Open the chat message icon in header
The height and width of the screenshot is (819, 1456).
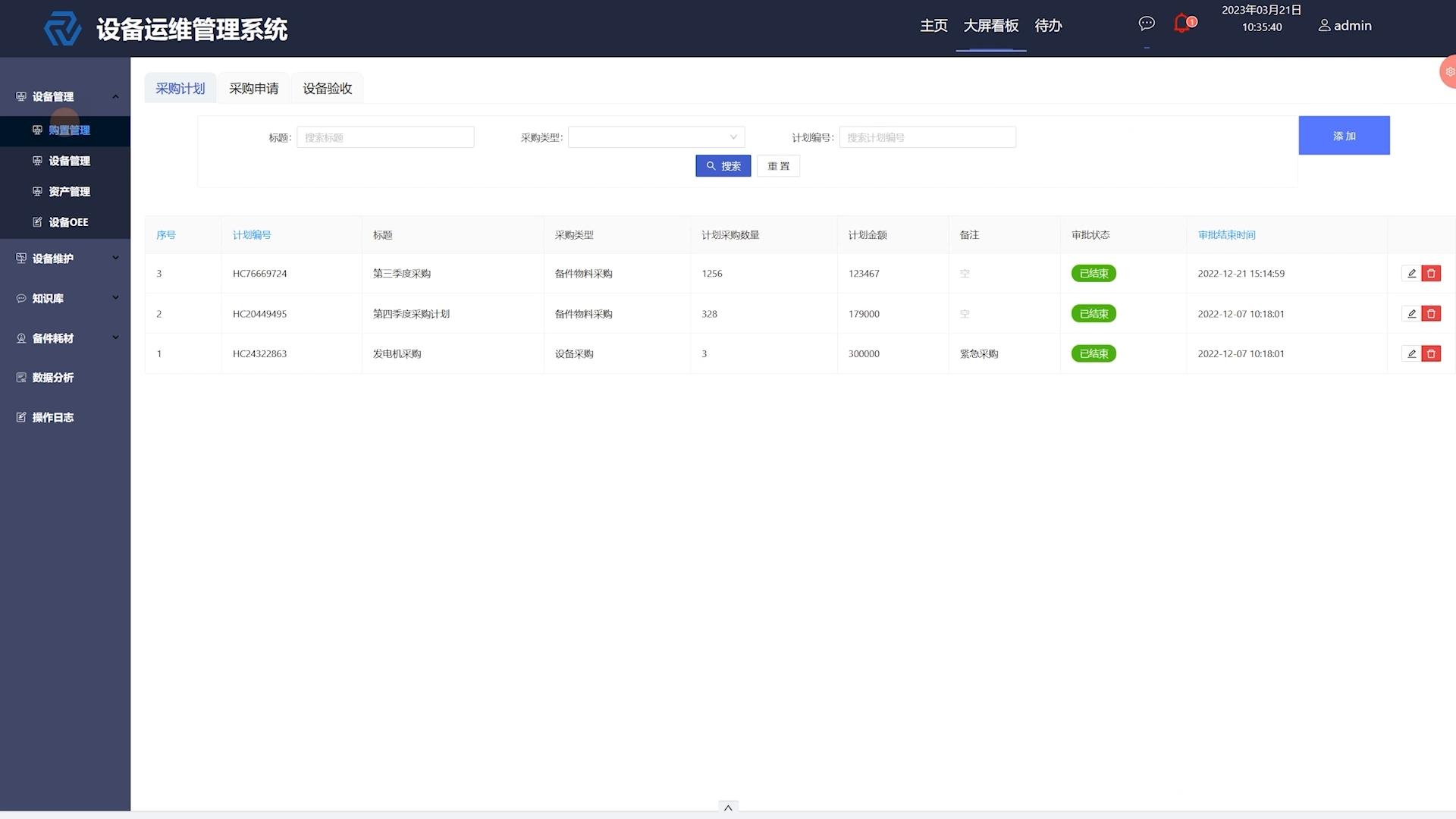1147,24
